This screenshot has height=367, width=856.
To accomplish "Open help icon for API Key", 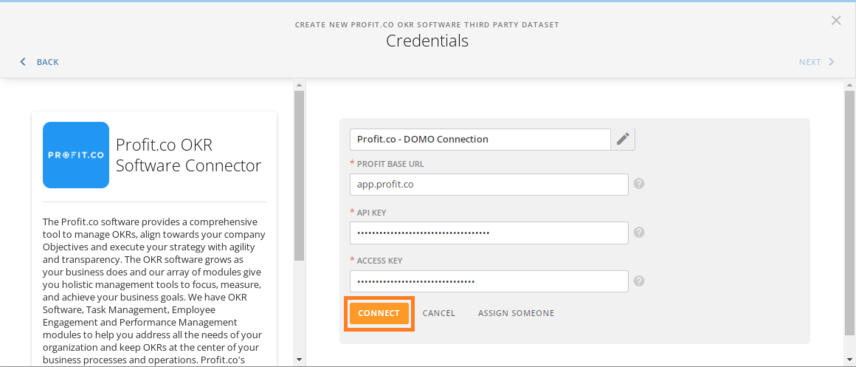I will 639,233.
